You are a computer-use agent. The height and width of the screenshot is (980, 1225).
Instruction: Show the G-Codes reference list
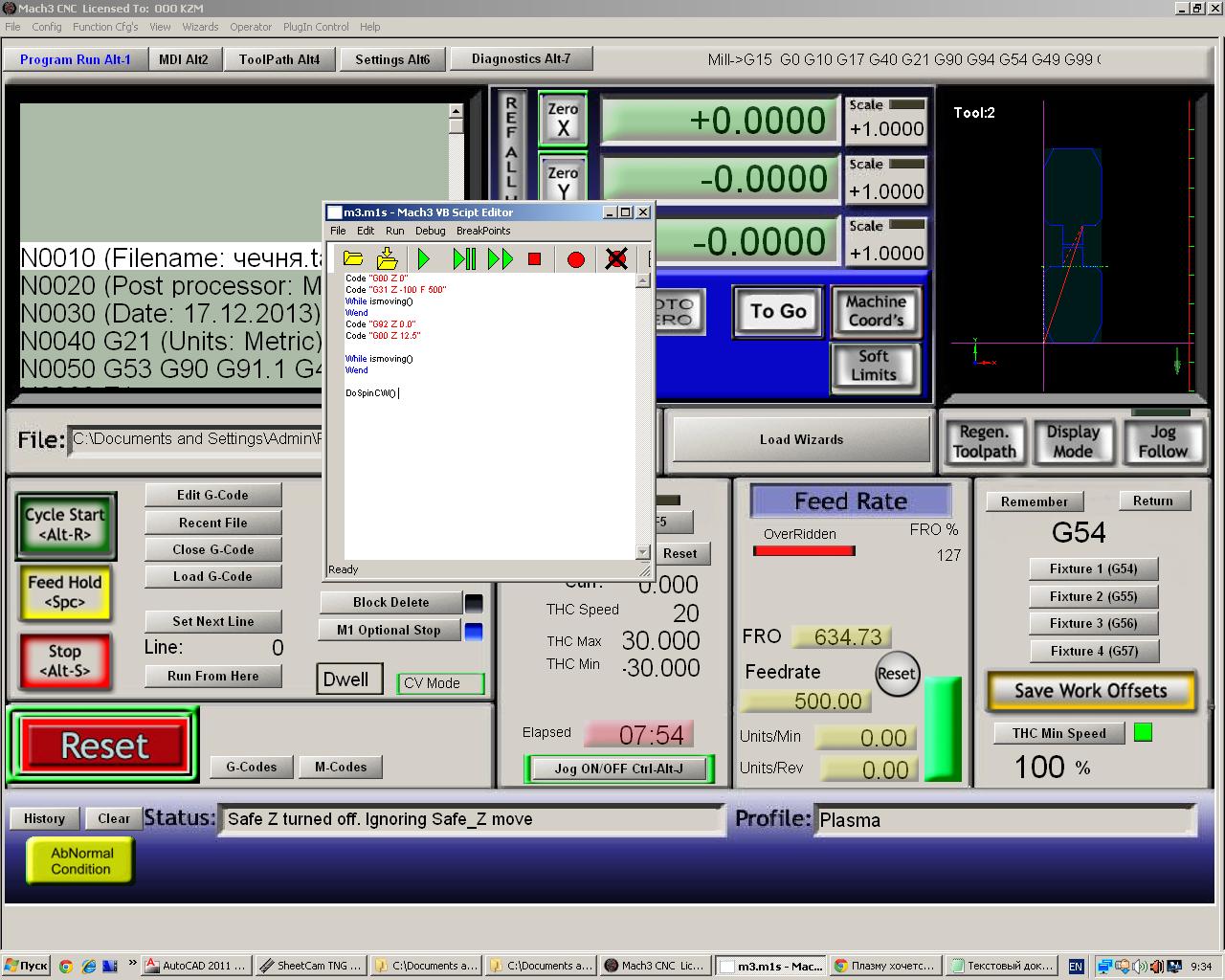pos(252,768)
